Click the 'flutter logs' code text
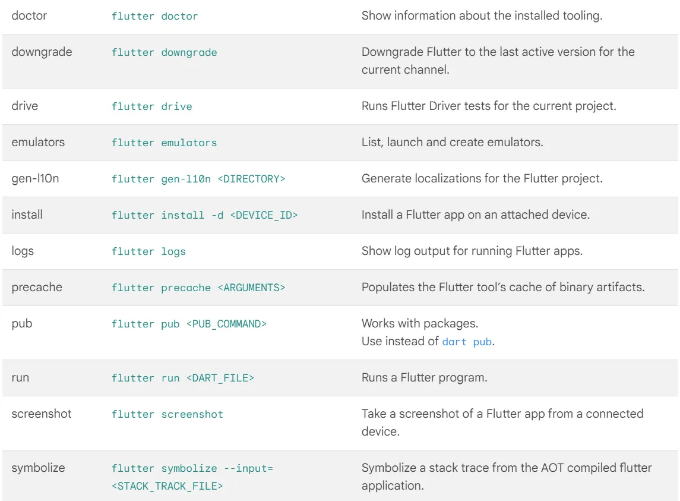This screenshot has width=680, height=501. (148, 252)
